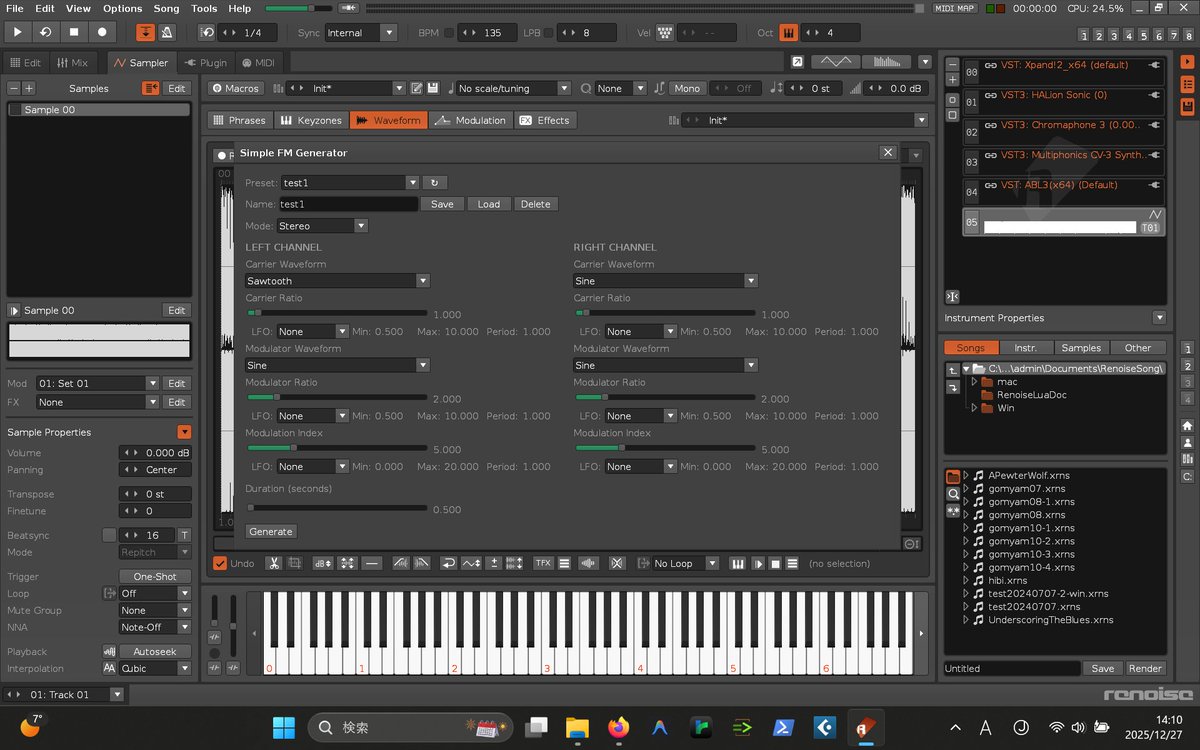
Task: Open the File menu
Action: (x=15, y=8)
